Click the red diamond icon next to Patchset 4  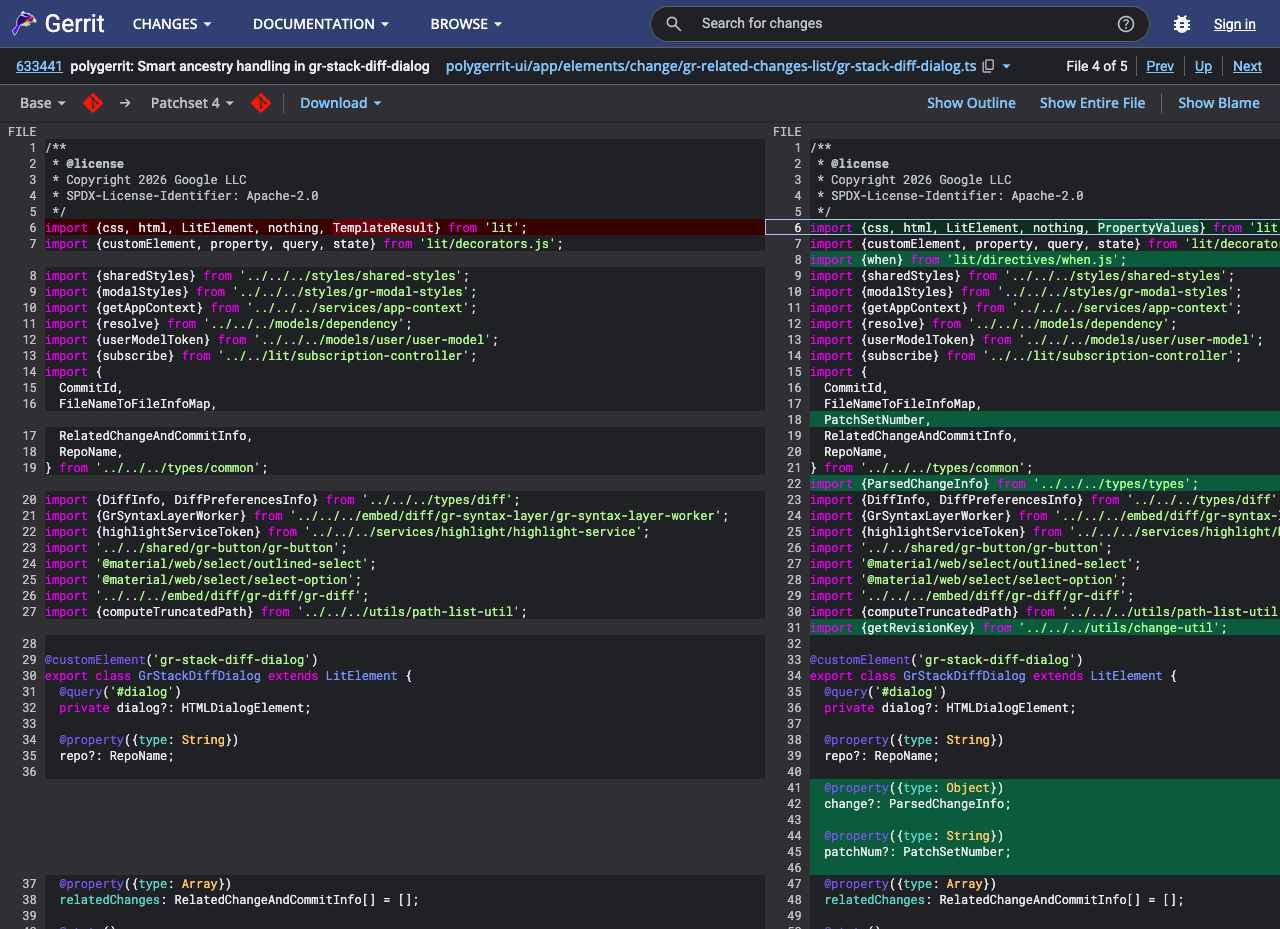point(261,103)
